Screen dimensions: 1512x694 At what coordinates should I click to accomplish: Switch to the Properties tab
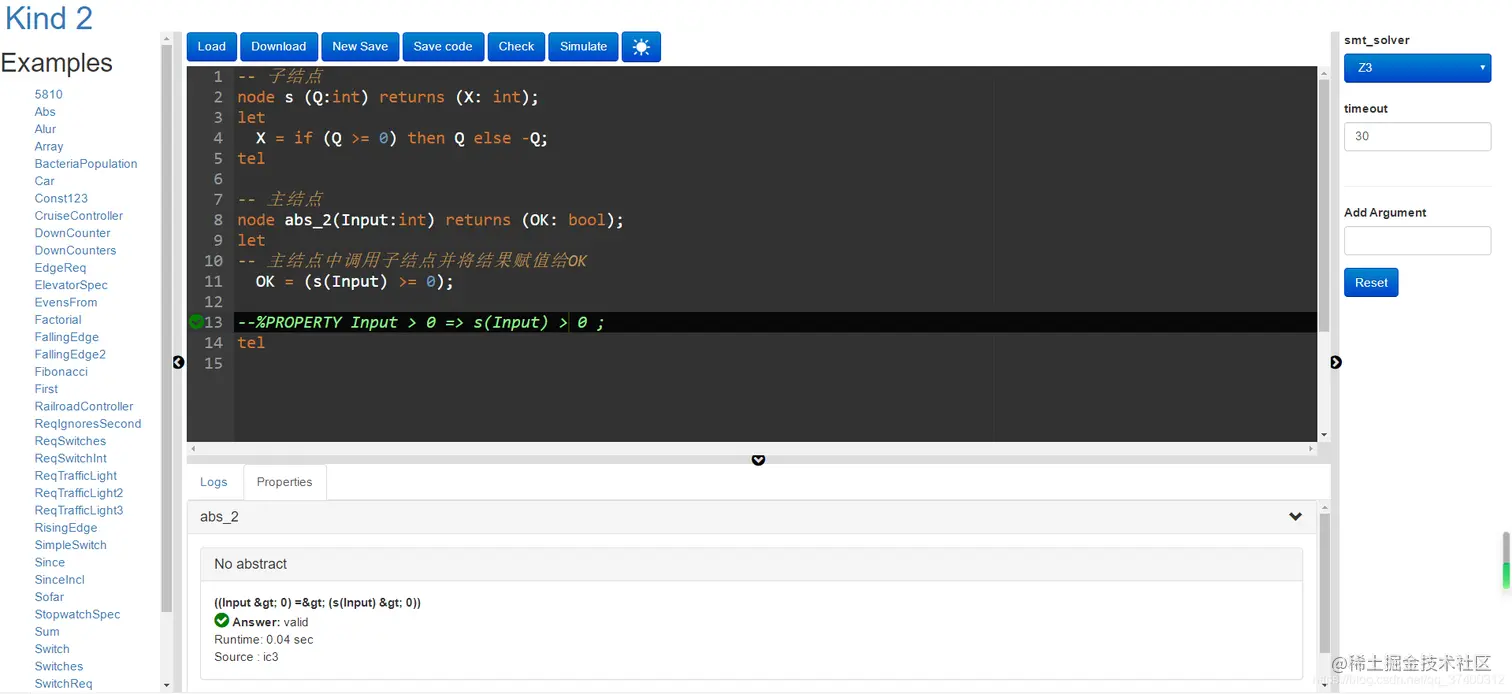tap(285, 482)
